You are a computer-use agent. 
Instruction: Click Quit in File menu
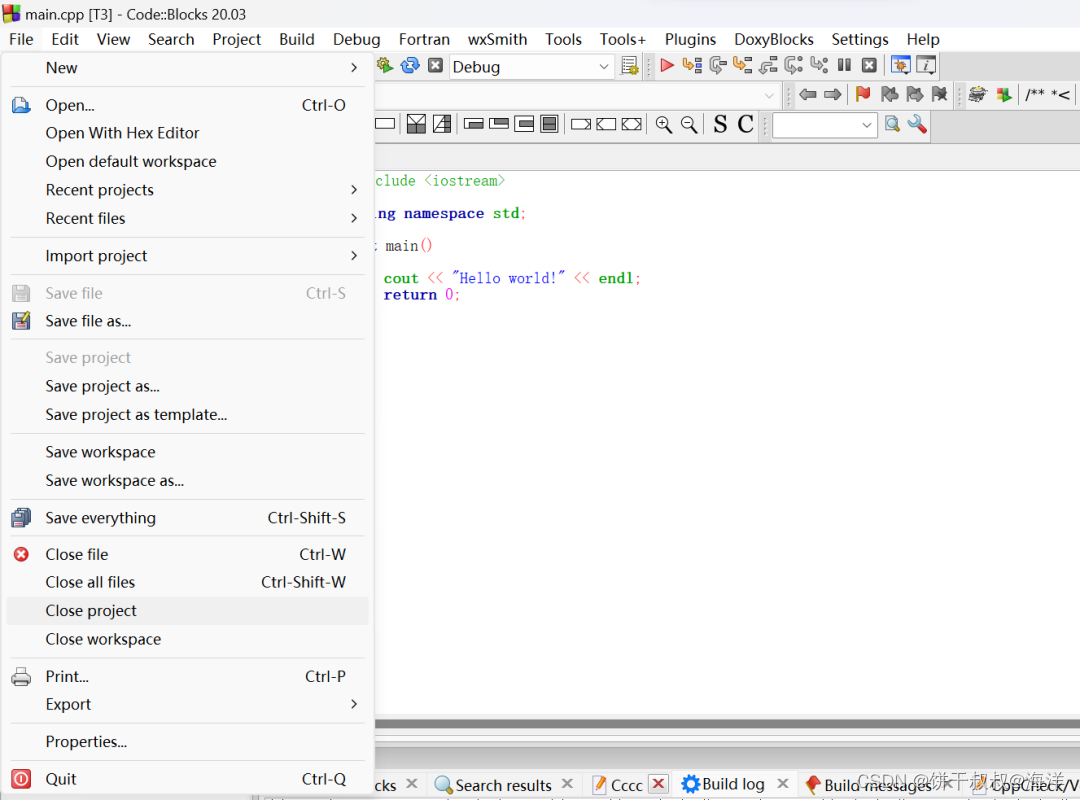[x=186, y=779]
